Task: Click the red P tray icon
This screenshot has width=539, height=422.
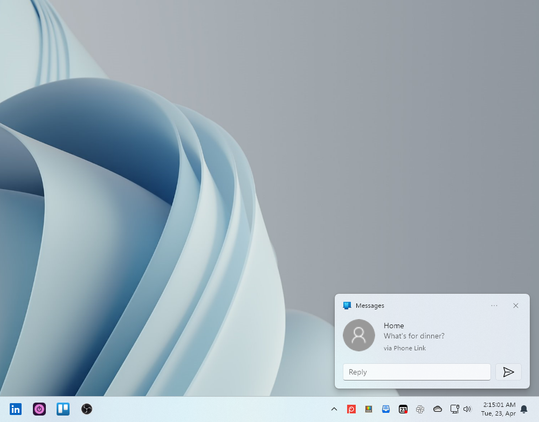Action: (x=351, y=409)
